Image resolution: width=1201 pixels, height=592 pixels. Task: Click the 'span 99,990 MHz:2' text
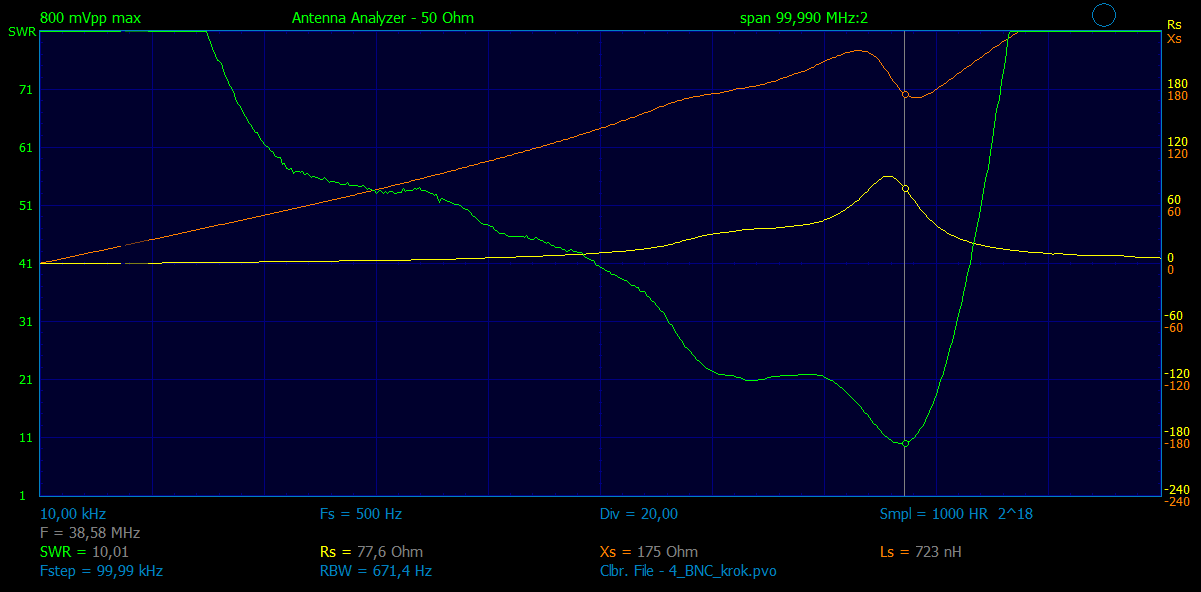coord(803,18)
